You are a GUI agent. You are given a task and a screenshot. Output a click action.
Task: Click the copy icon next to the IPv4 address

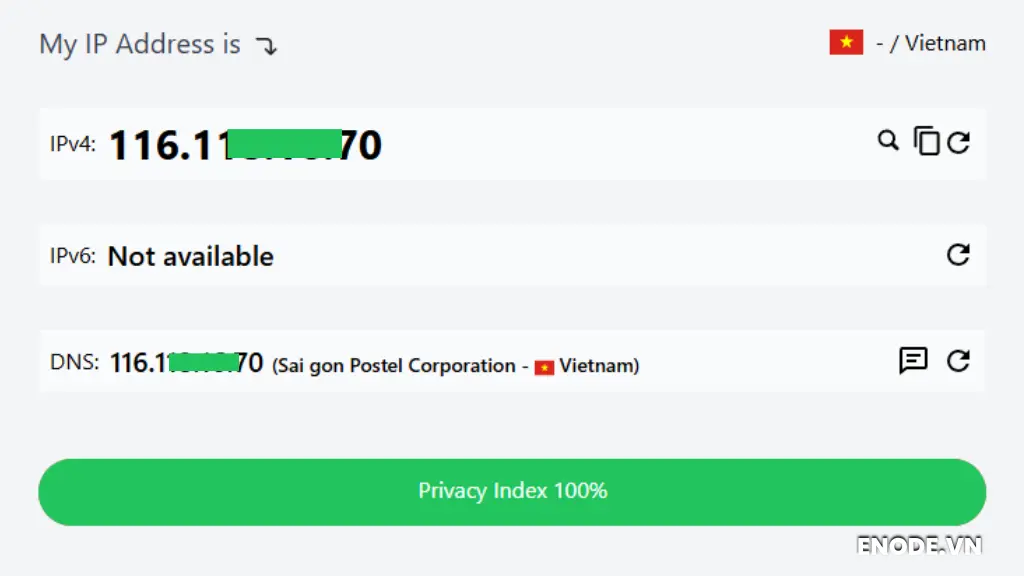tap(926, 142)
